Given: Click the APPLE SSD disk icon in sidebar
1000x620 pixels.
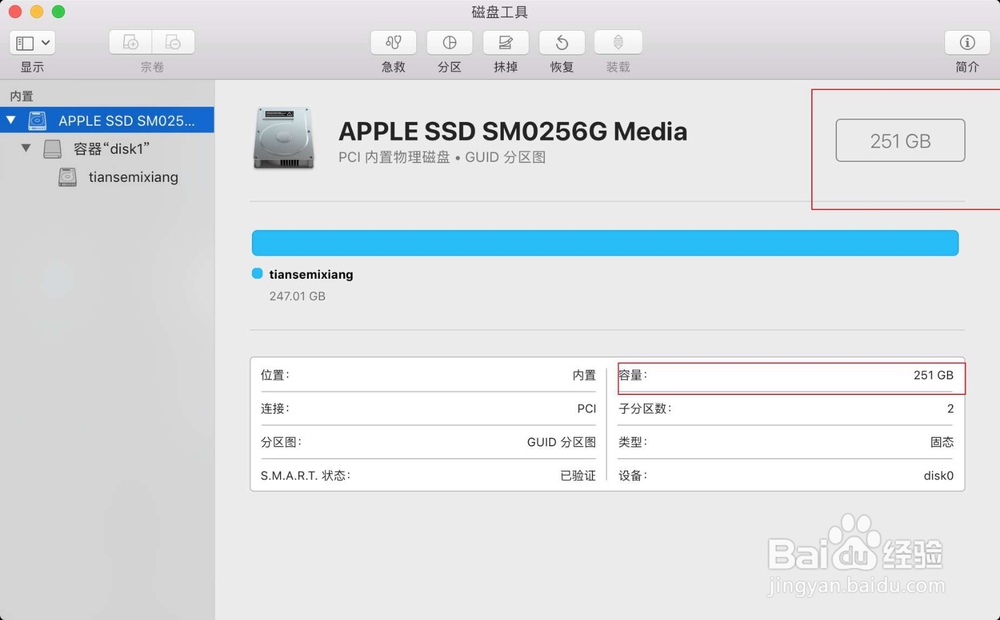Looking at the screenshot, I should (x=38, y=121).
